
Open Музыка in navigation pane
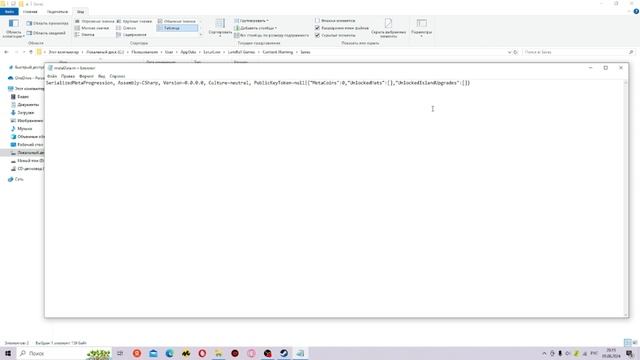pyautogui.click(x=21, y=129)
